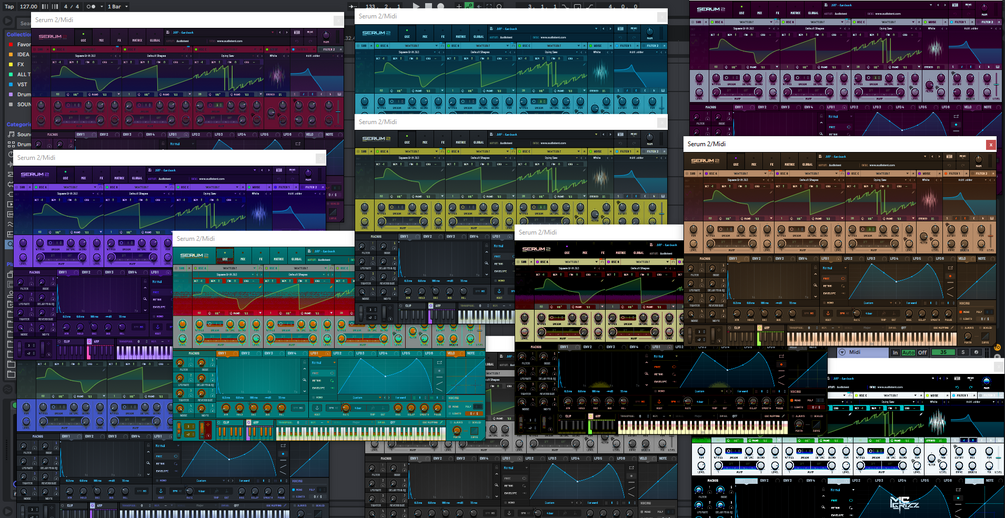Screen dimensions: 1005x518
Task: Click the Serum 2 logo in crimson window
Action: pos(52,37)
